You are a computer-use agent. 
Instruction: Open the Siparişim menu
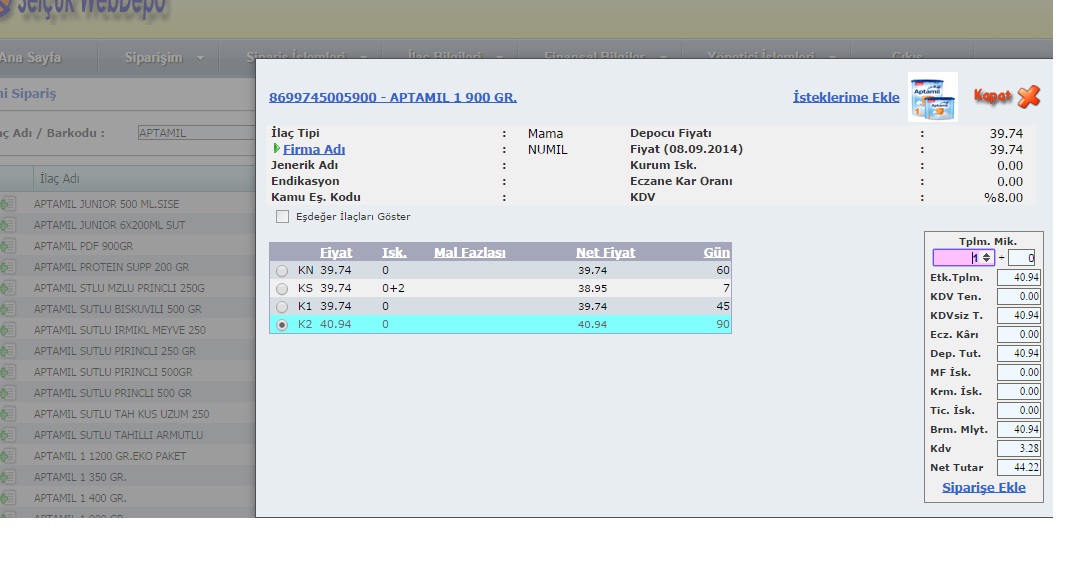pos(154,58)
